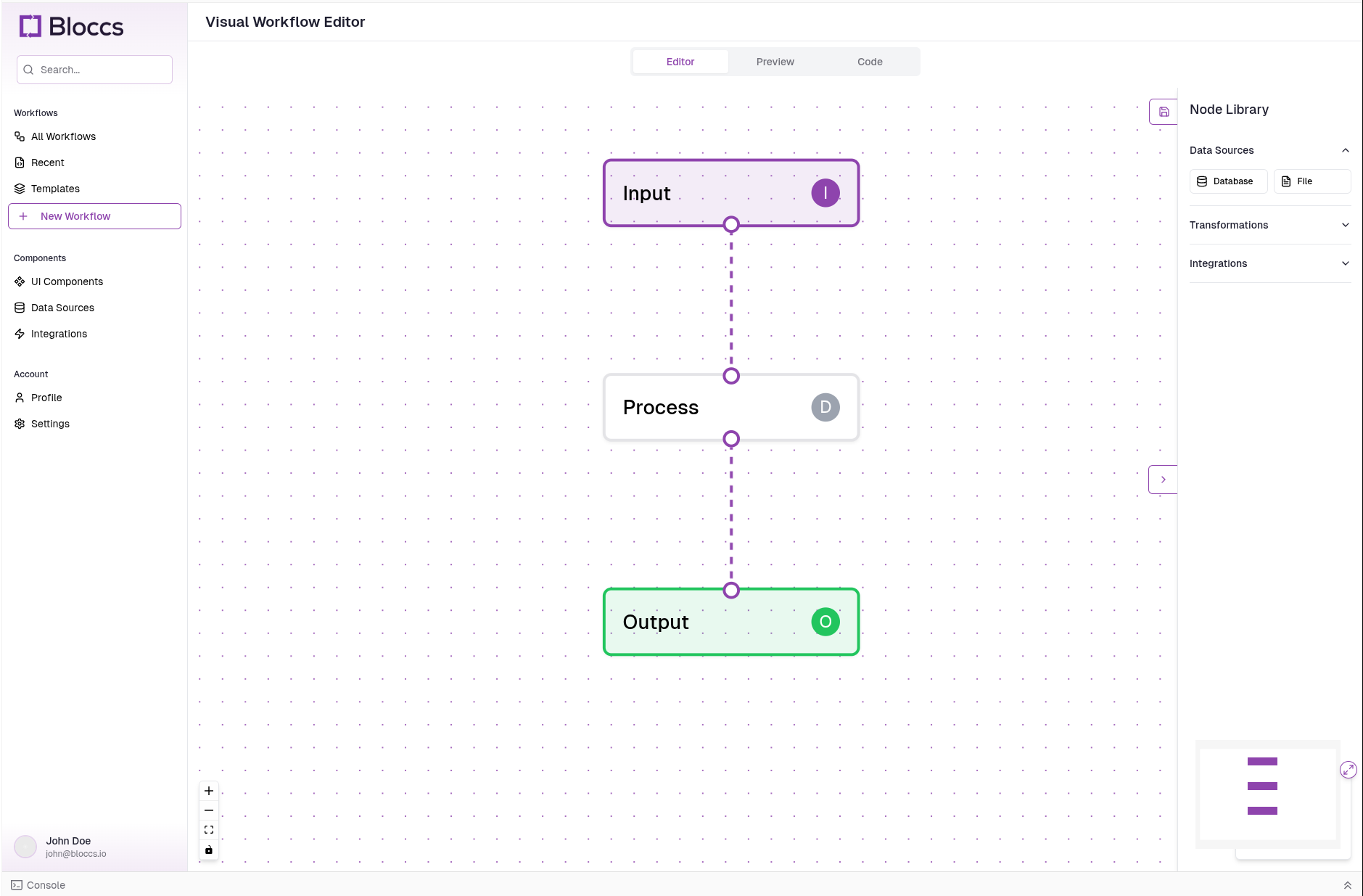The height and width of the screenshot is (896, 1363).
Task: Click the save workflow icon button
Action: [x=1164, y=112]
